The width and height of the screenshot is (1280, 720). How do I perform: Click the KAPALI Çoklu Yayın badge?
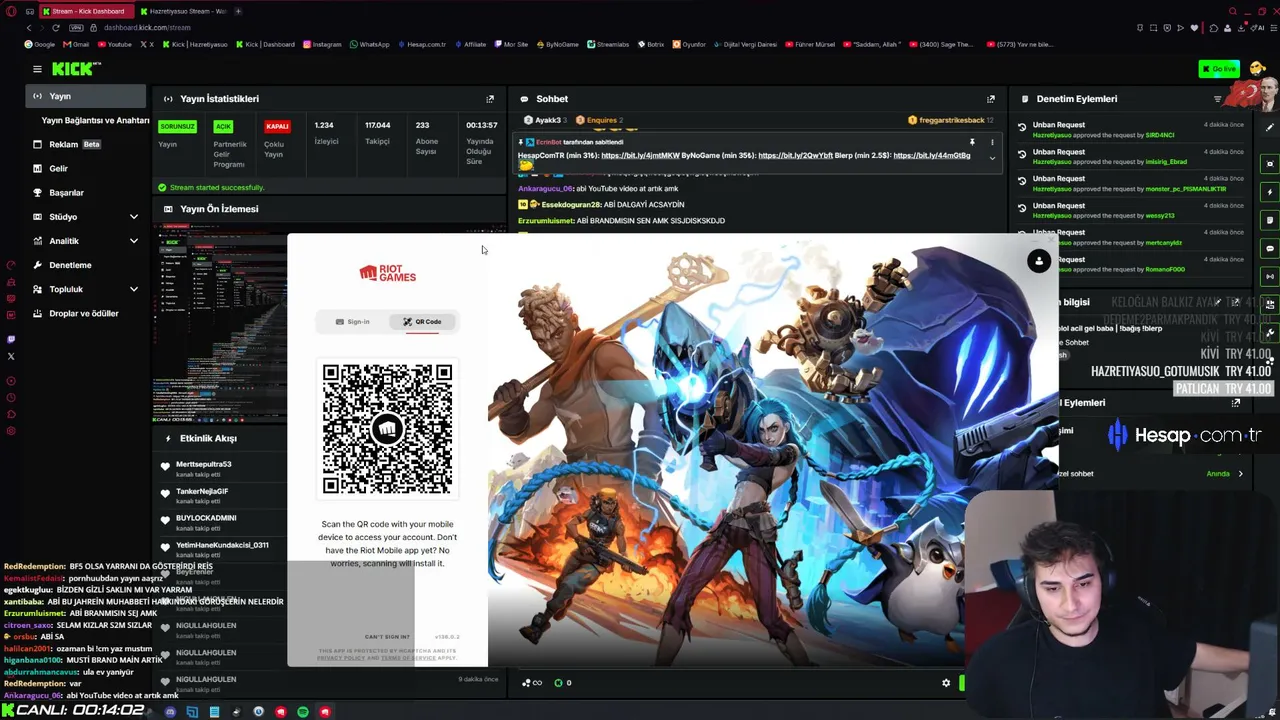pos(277,127)
